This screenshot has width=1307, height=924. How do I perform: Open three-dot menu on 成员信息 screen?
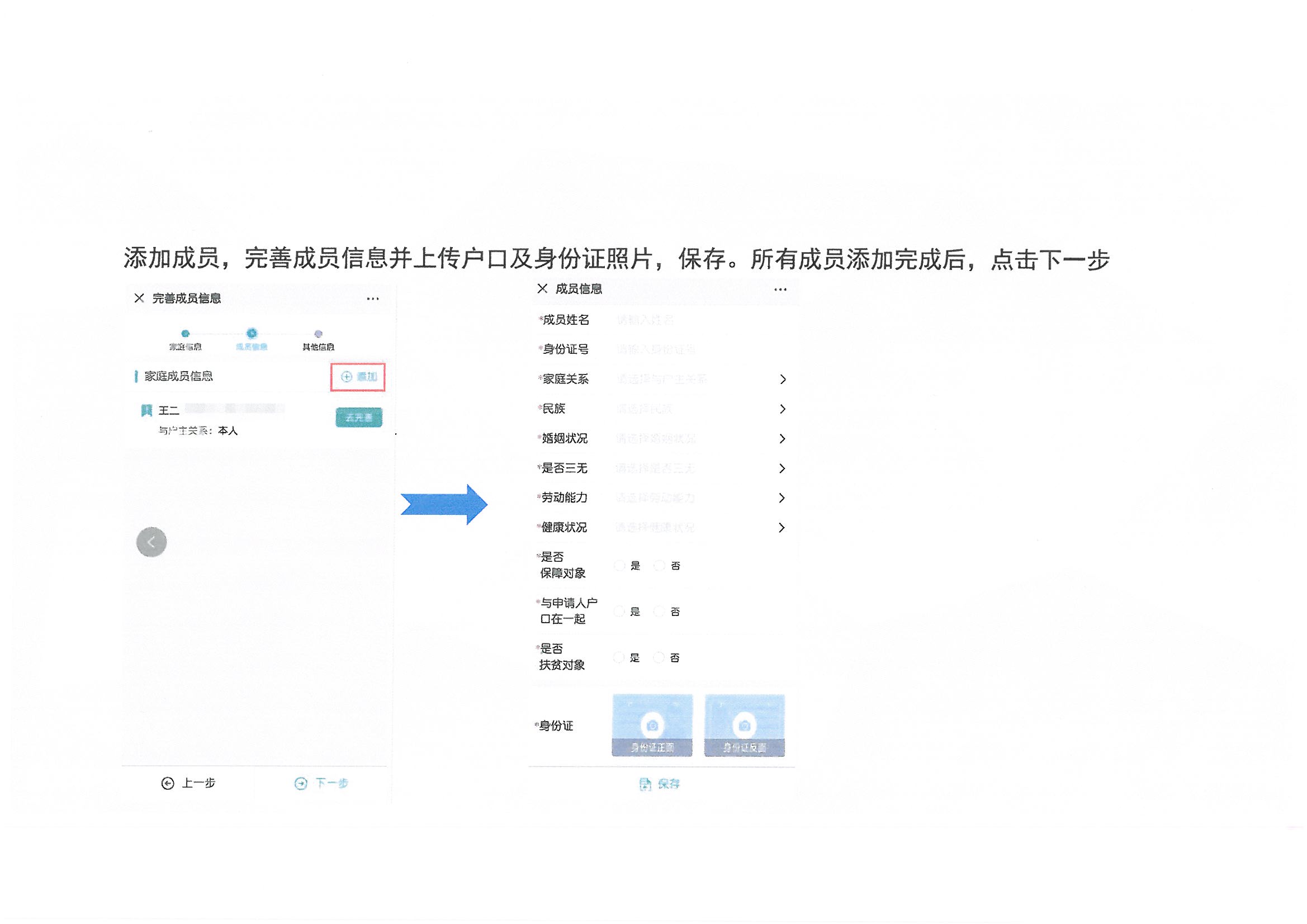click(780, 289)
